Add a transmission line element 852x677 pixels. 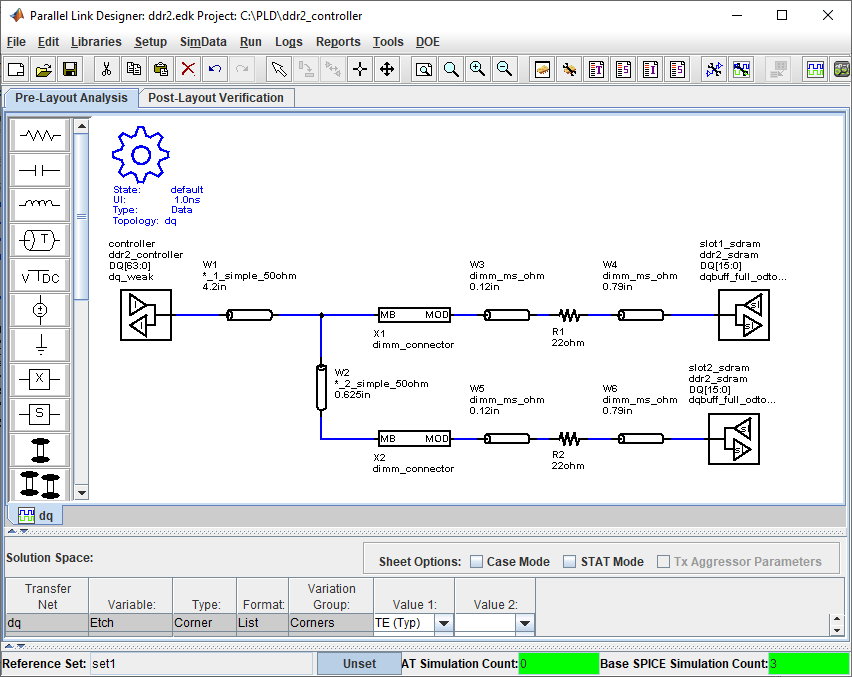40,240
